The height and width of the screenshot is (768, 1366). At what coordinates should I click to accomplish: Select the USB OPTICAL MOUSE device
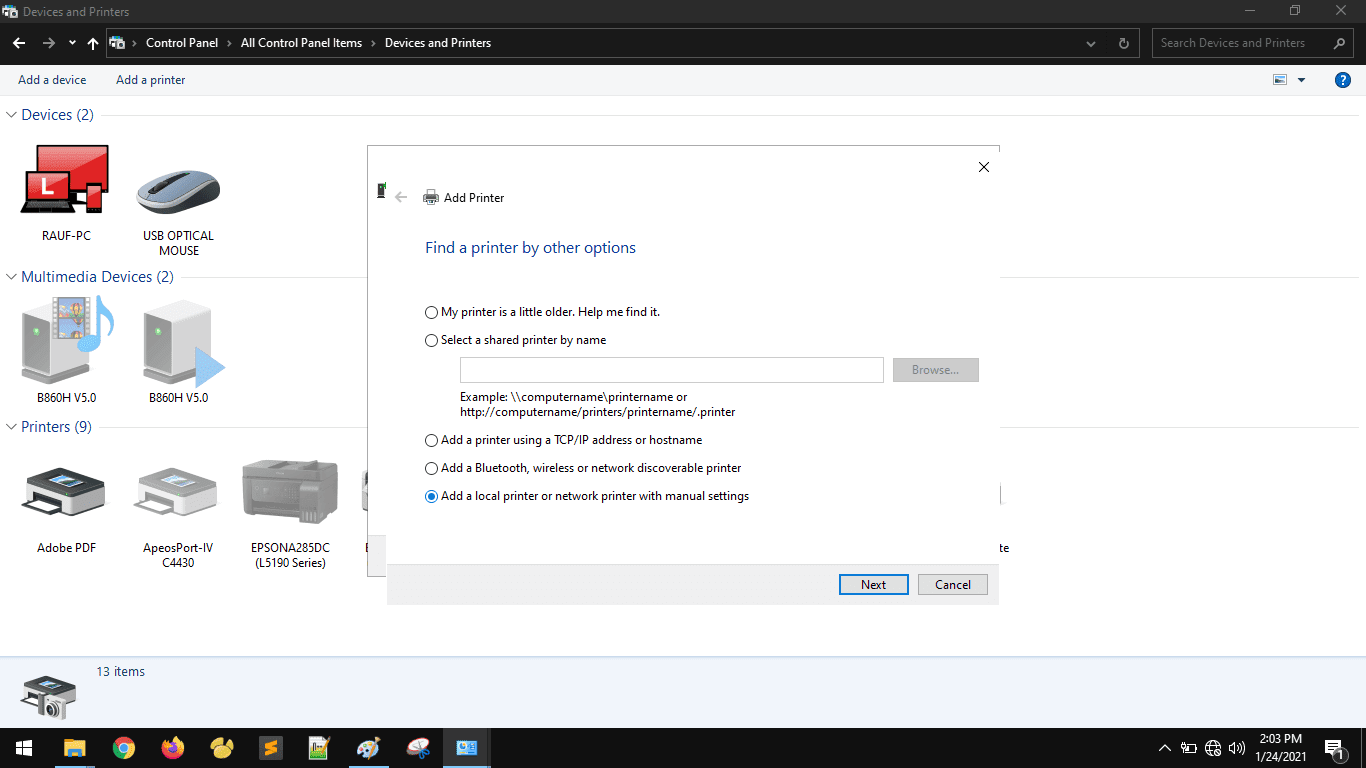[178, 191]
